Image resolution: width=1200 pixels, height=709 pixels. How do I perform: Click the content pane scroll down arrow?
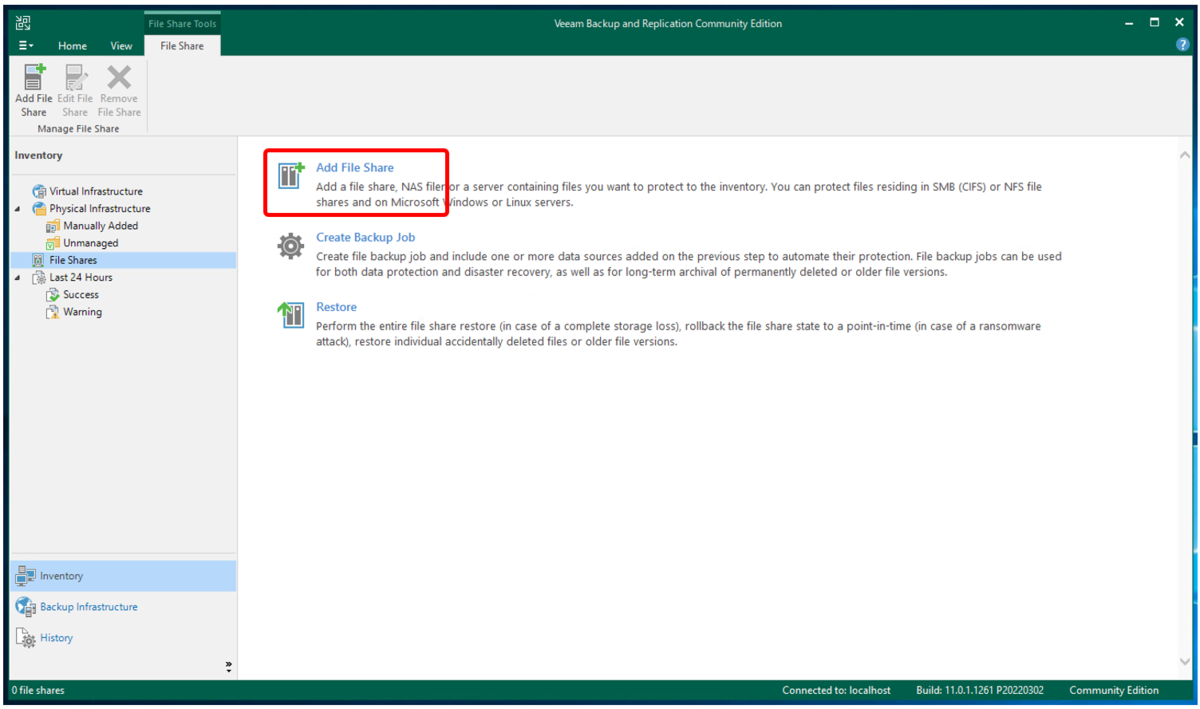point(1185,662)
